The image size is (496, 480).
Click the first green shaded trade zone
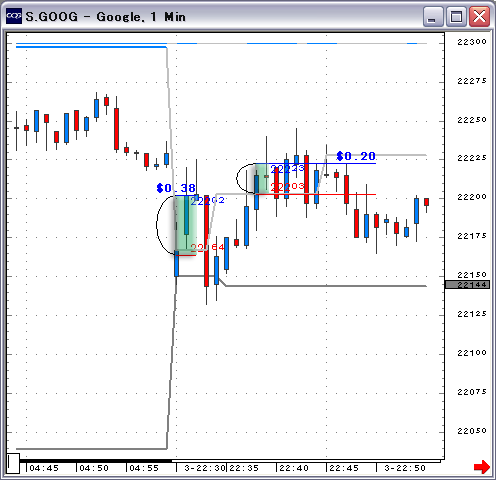pos(186,225)
